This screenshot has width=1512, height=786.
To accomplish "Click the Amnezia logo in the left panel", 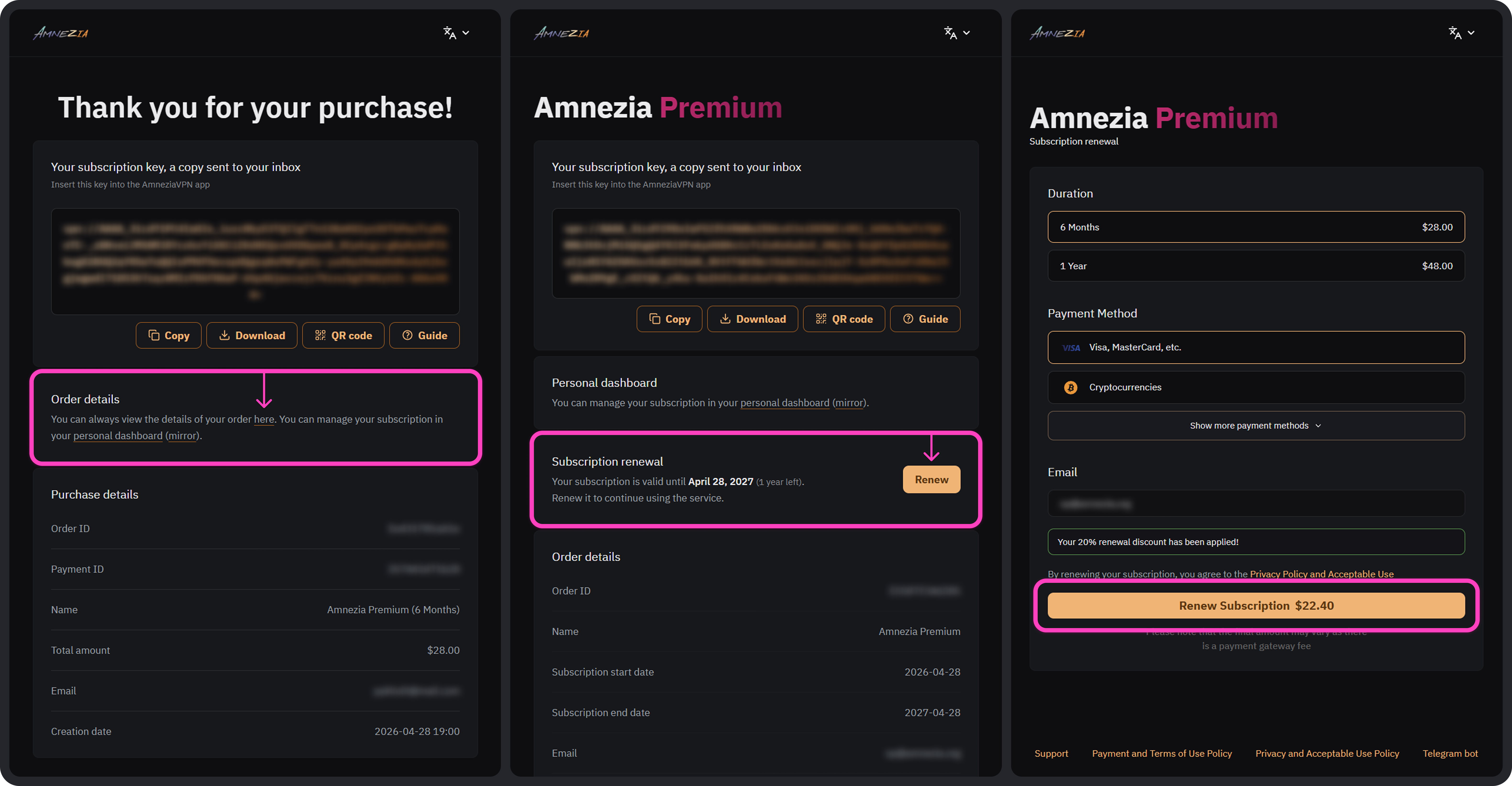I will 61,33.
